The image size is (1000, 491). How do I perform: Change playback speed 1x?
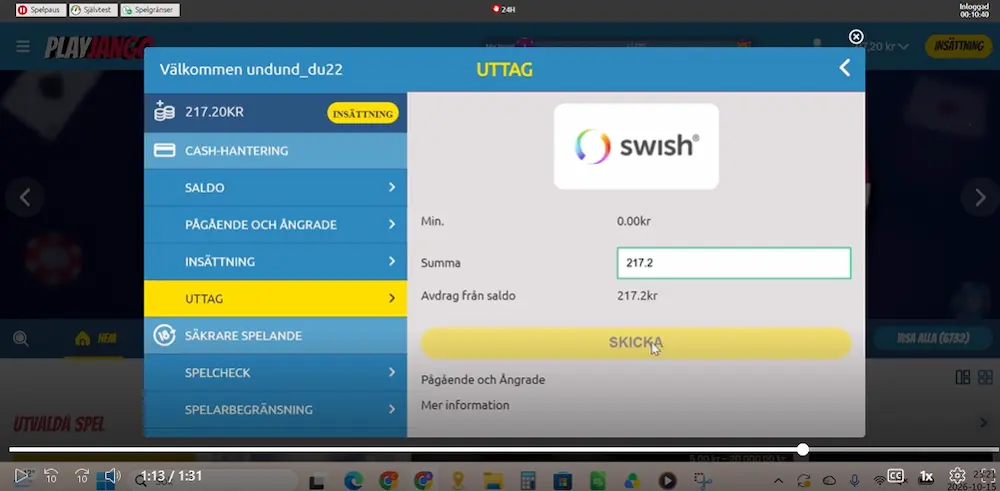926,476
